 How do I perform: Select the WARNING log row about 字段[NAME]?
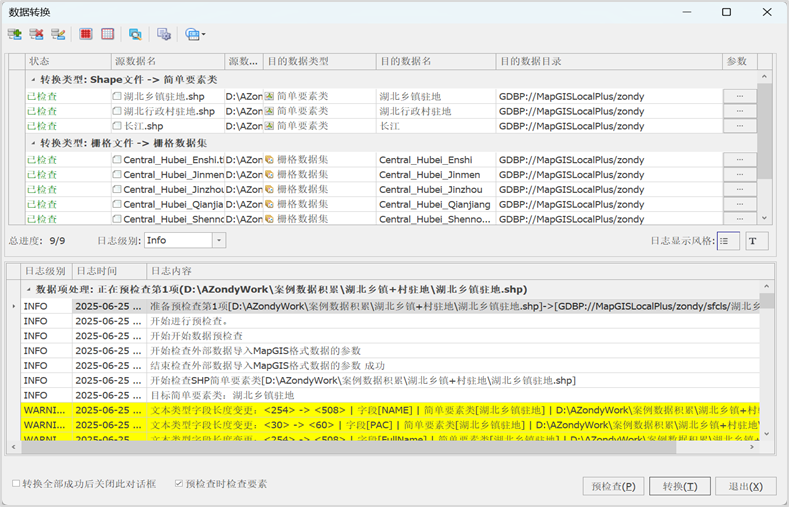(390, 410)
